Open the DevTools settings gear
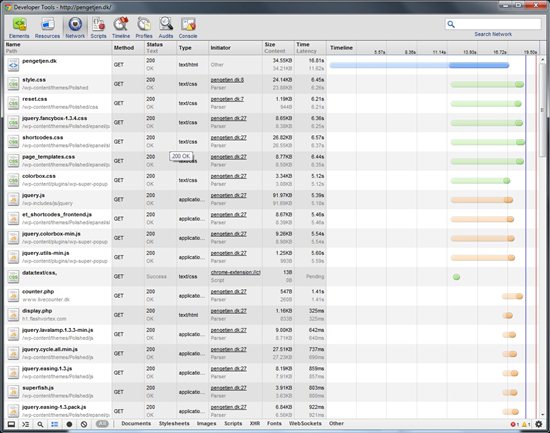The height and width of the screenshot is (433, 550). [539, 424]
